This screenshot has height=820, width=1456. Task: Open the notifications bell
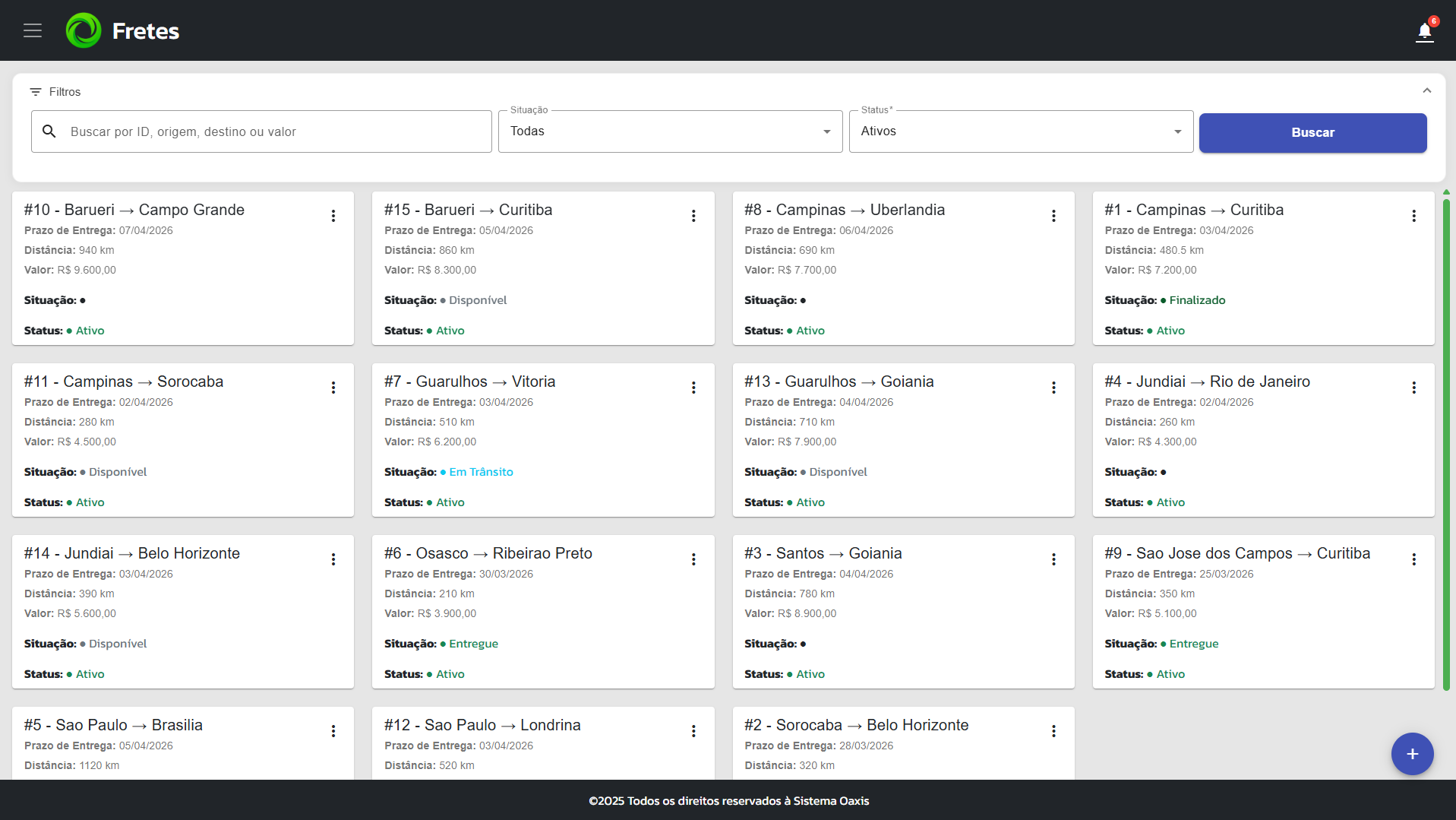point(1424,32)
